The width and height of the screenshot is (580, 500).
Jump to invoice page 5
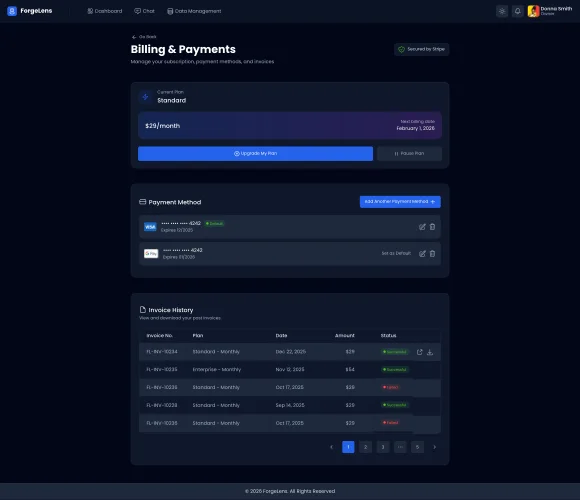click(417, 447)
